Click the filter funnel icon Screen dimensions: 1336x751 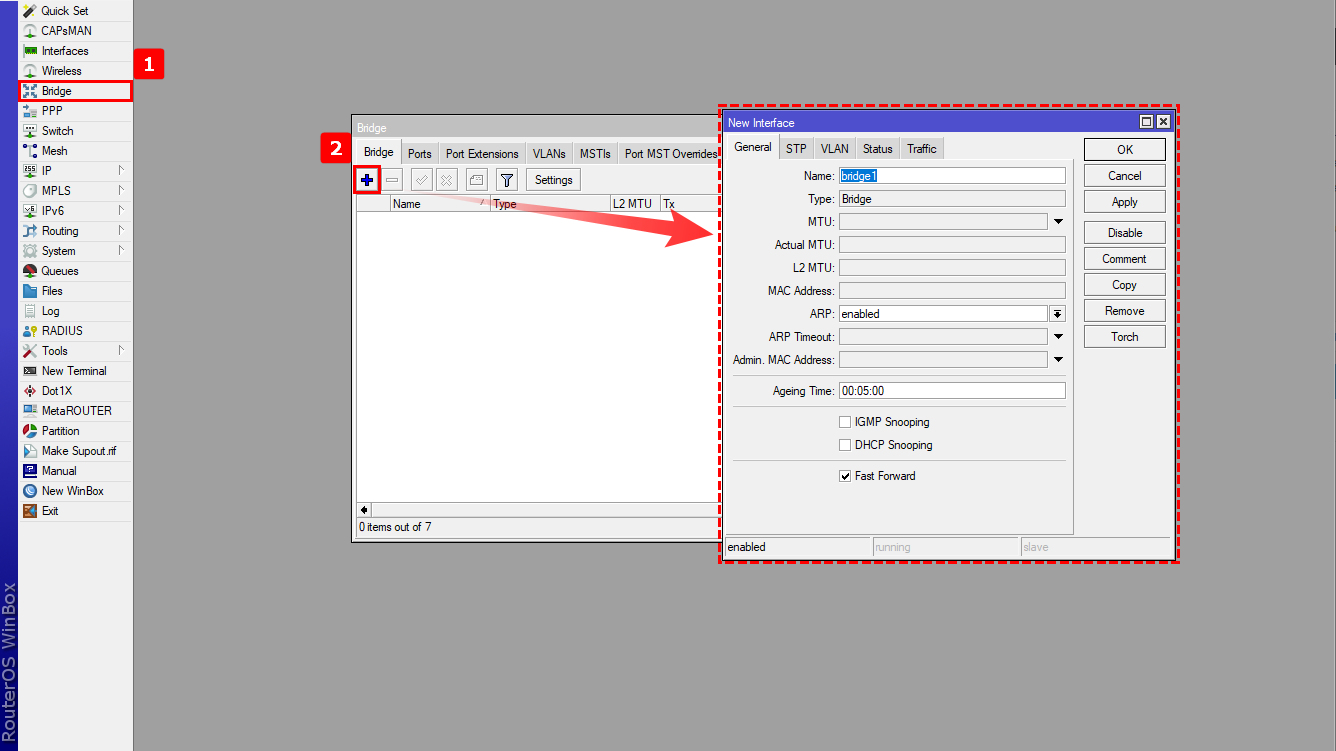pos(507,180)
